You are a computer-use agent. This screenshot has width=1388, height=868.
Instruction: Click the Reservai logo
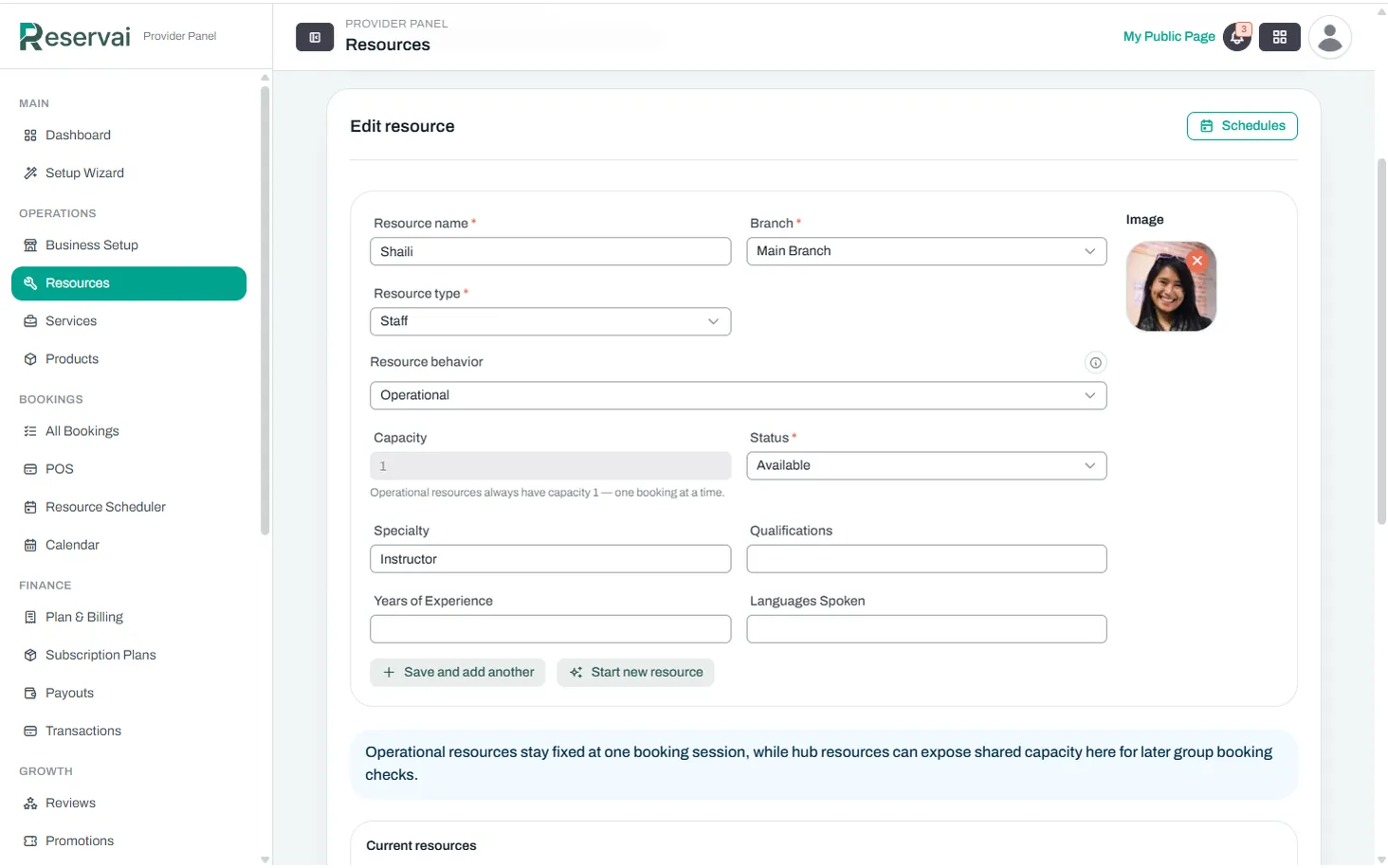tap(75, 36)
